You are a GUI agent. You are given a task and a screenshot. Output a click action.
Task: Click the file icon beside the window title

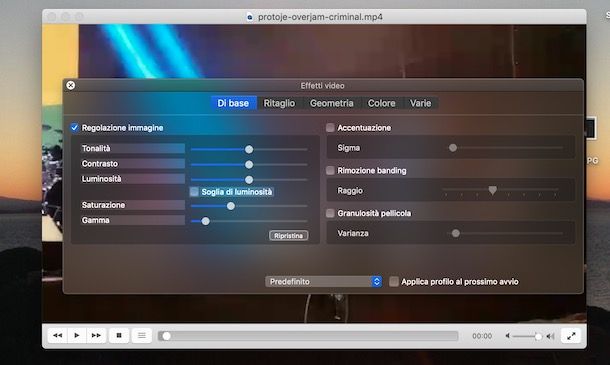pyautogui.click(x=250, y=17)
